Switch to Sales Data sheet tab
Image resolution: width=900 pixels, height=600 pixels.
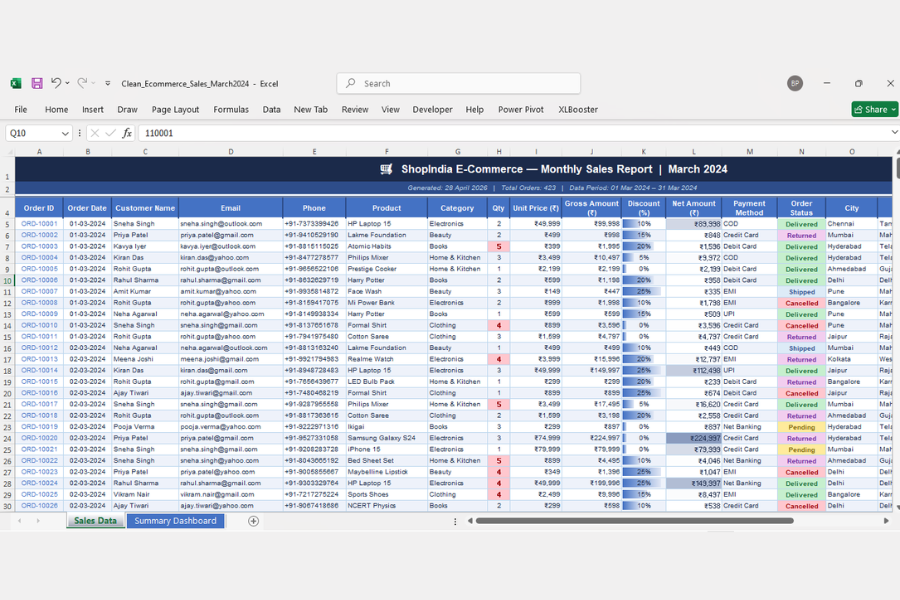pos(95,521)
